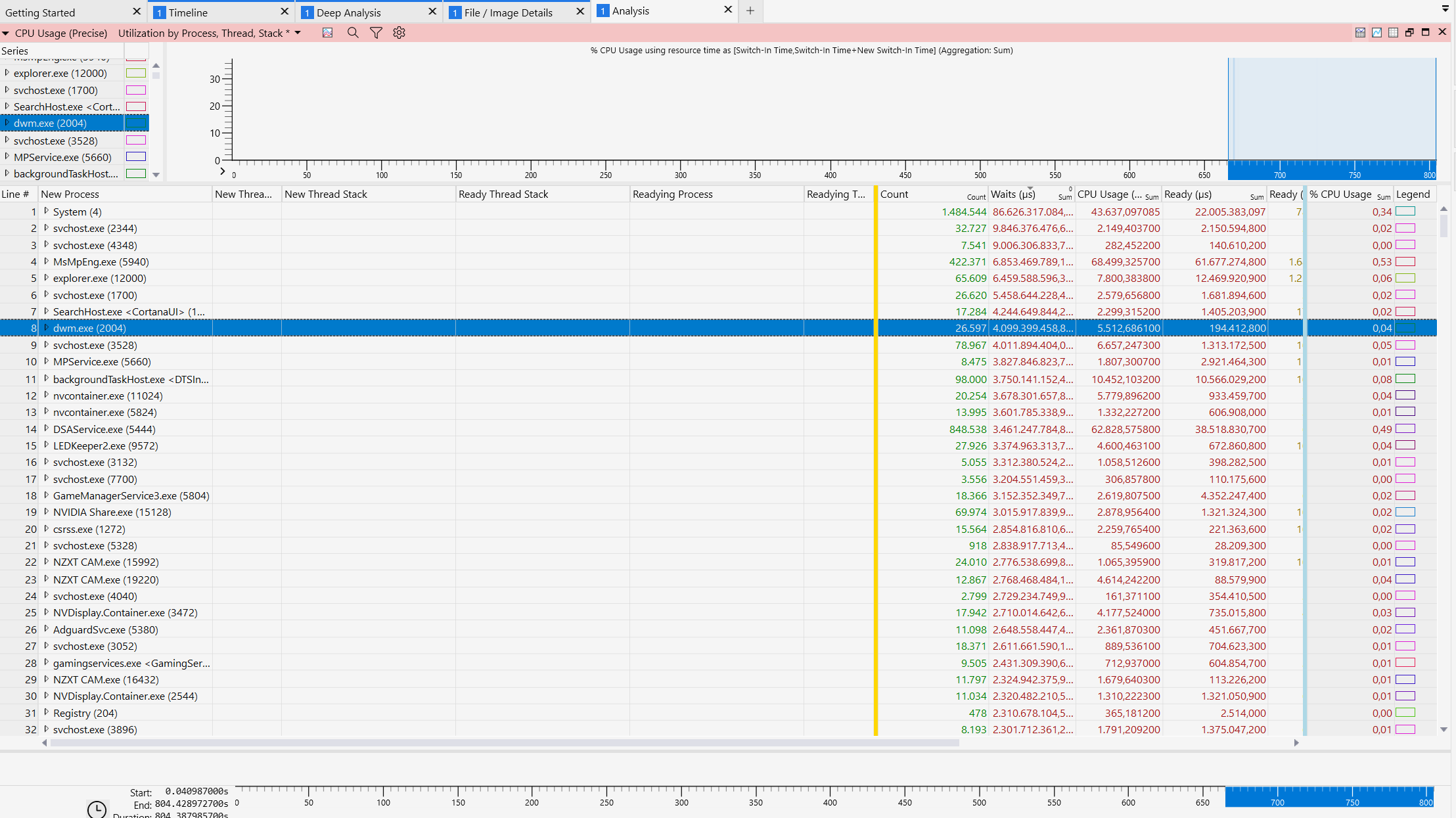Expand NVIDIA Share.exe (15128) row
The height and width of the screenshot is (818, 1456).
[46, 512]
